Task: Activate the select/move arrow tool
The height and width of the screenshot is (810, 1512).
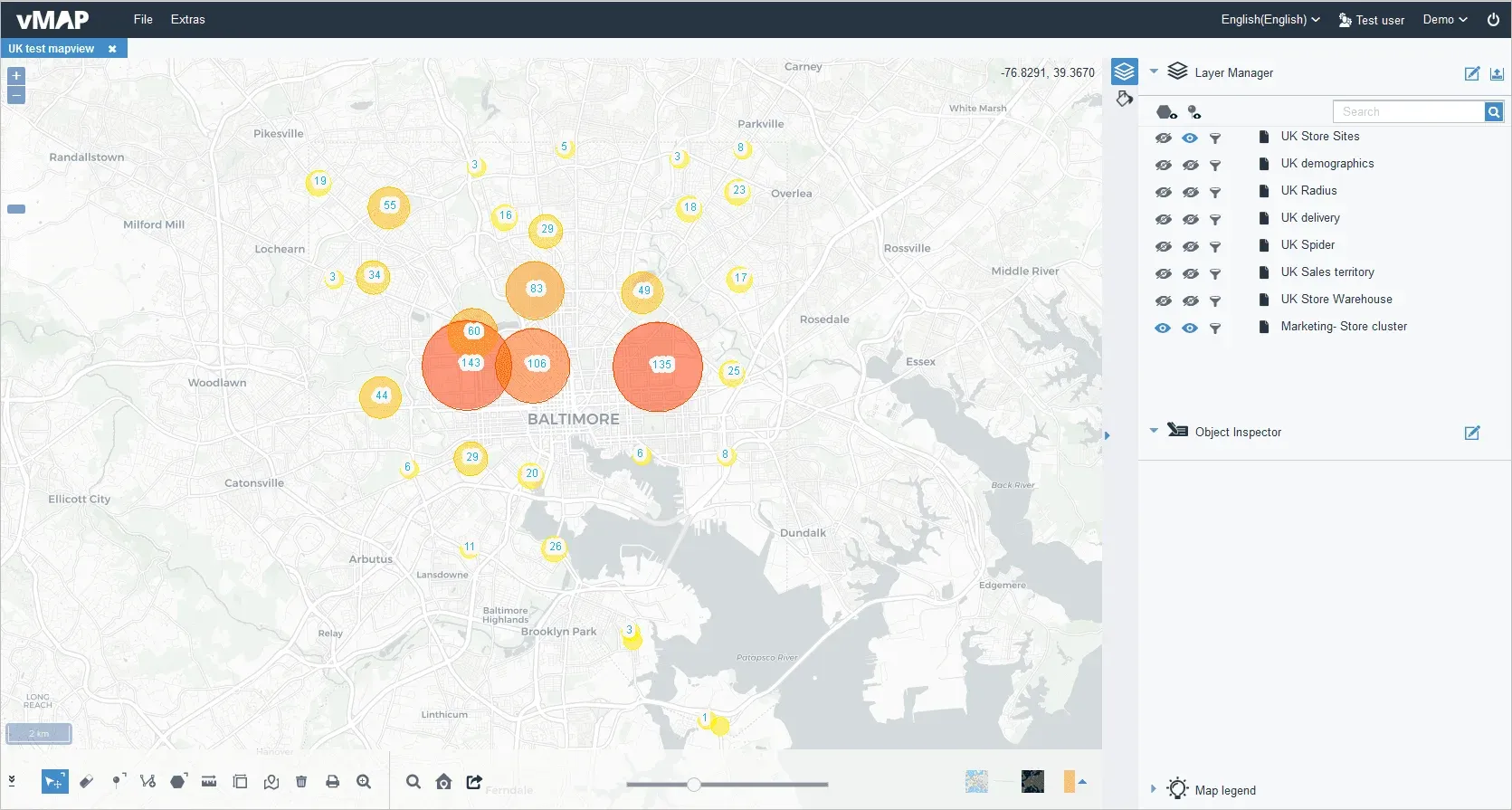Action: (x=54, y=781)
